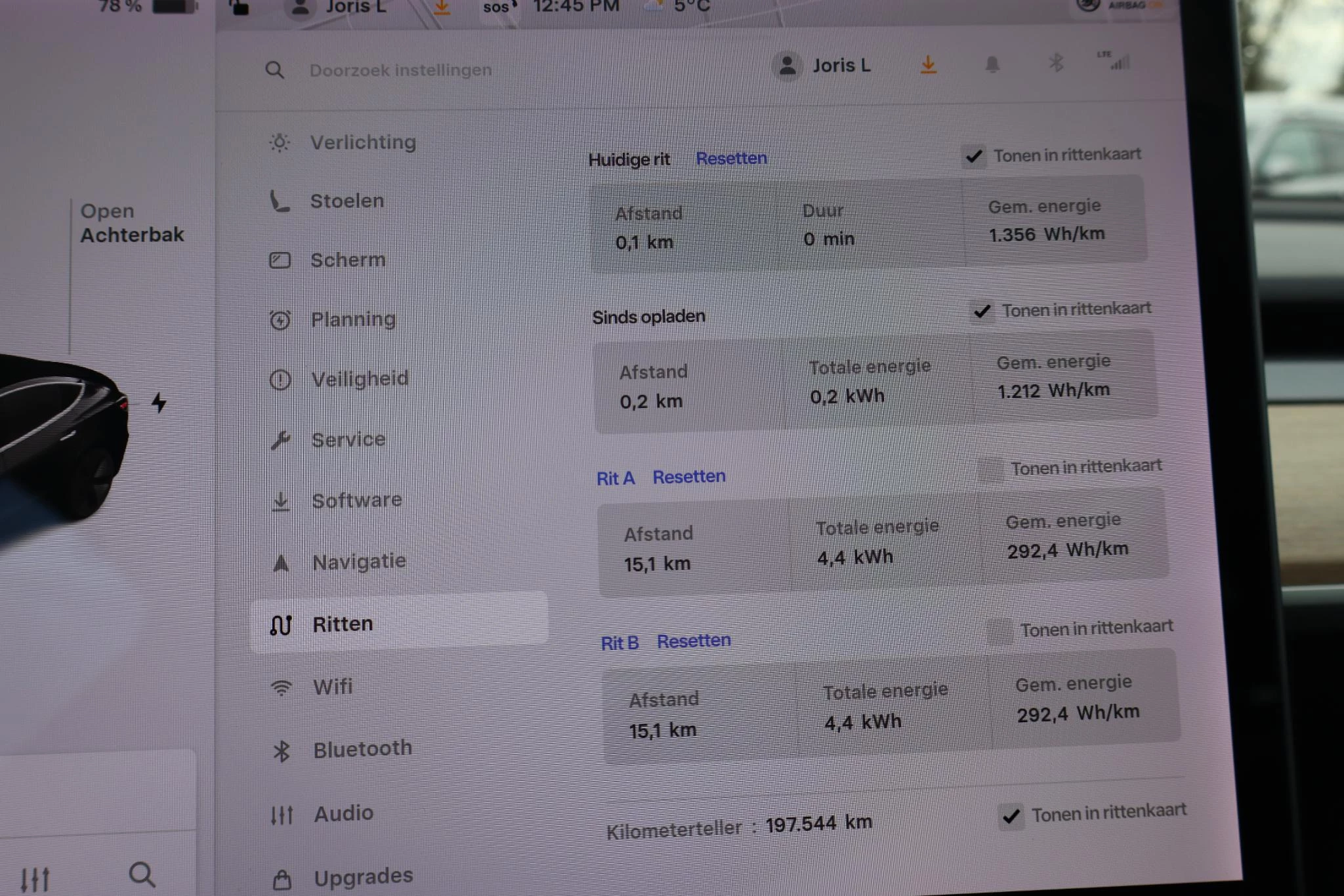This screenshot has height=896, width=1344.
Task: Enable Rit A Tonen in rittenkaart checkbox
Action: pos(990,470)
